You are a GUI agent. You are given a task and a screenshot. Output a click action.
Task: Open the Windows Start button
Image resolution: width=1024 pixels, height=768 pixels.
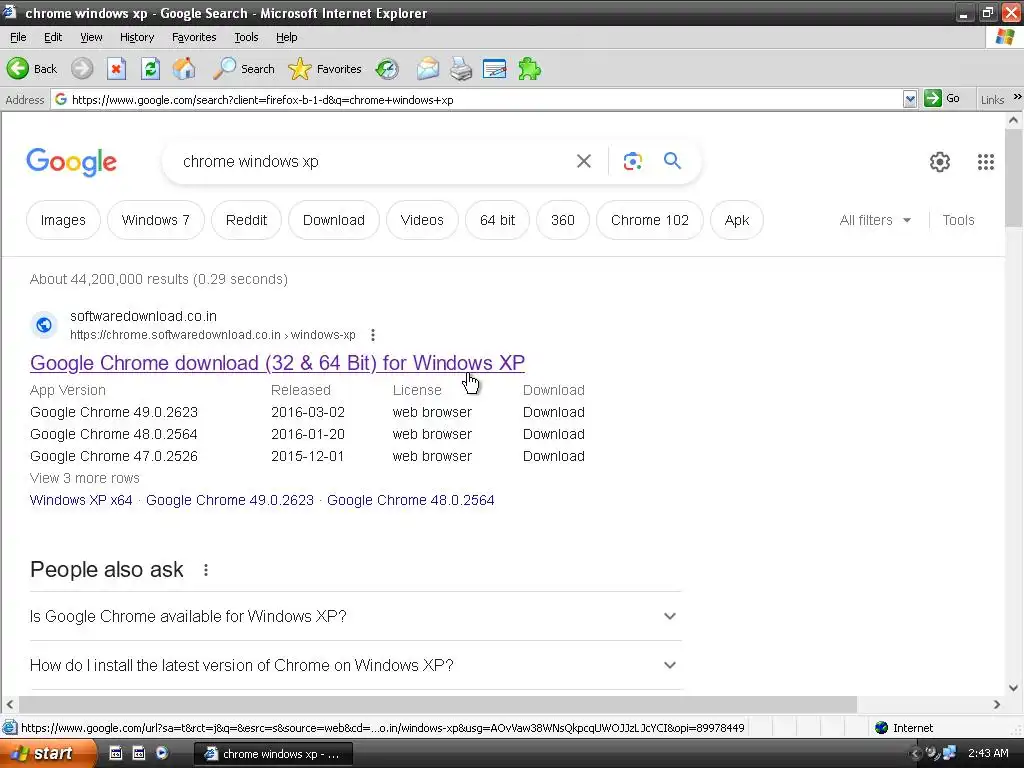pos(48,754)
